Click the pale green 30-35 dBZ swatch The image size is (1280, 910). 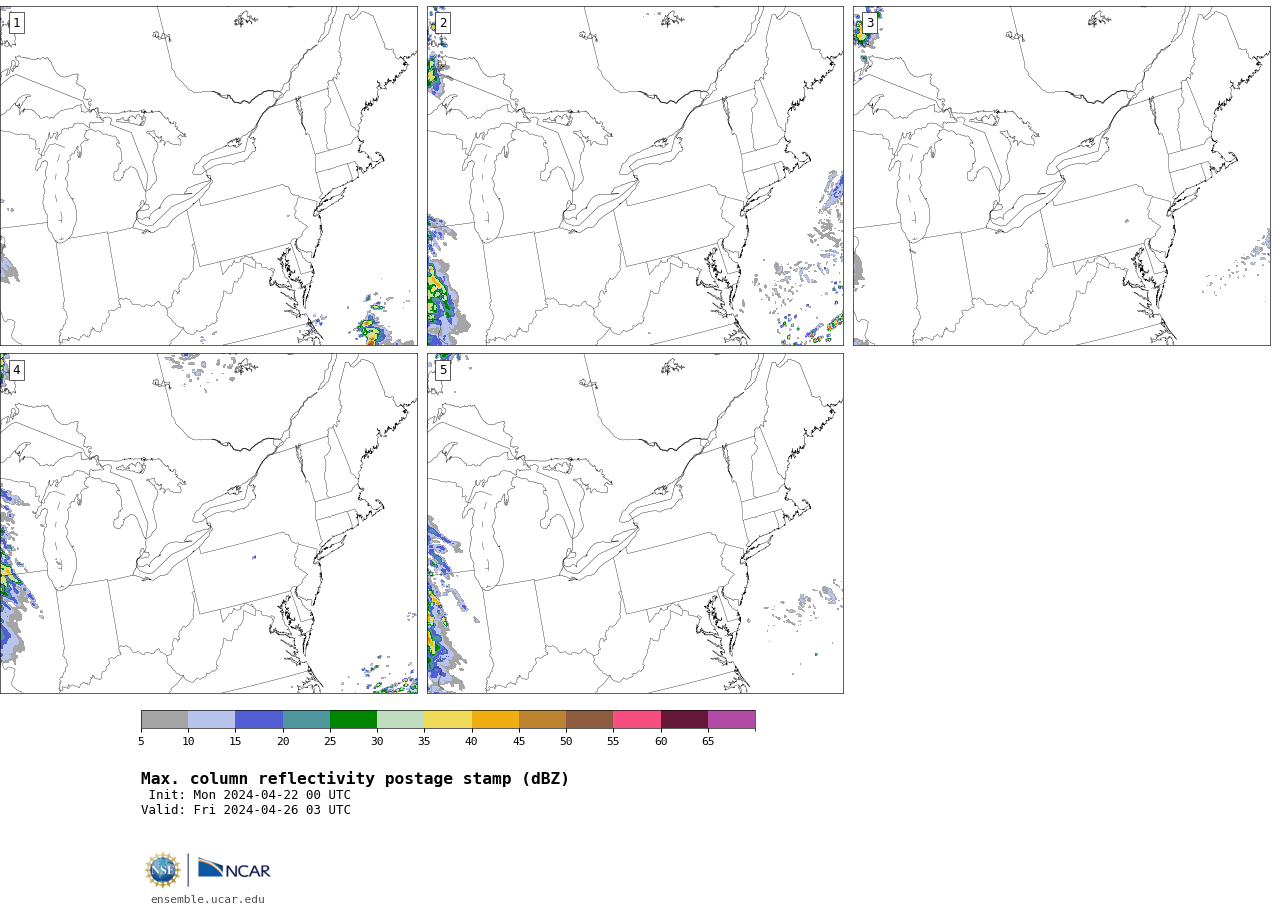[x=401, y=720]
